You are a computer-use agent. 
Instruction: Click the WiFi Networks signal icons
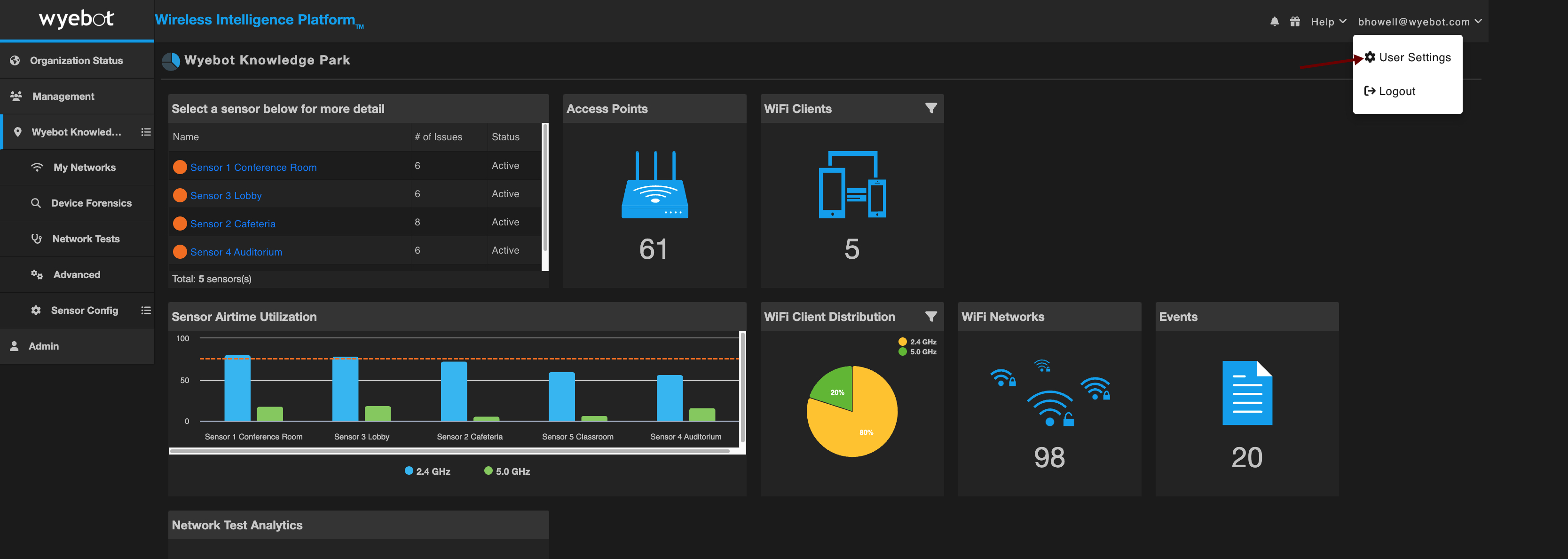[x=1050, y=393]
